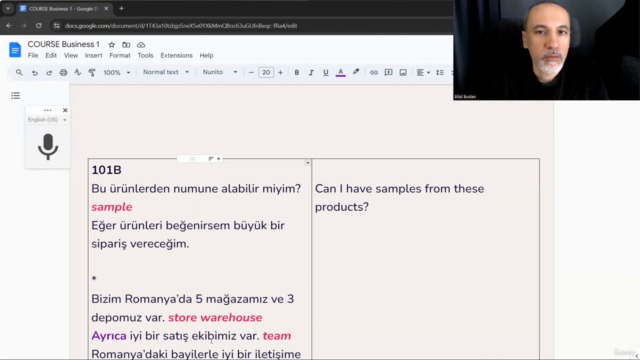Screen dimensions: 640x360
Task: Click the Google Docs home icon
Action: pos(15,50)
